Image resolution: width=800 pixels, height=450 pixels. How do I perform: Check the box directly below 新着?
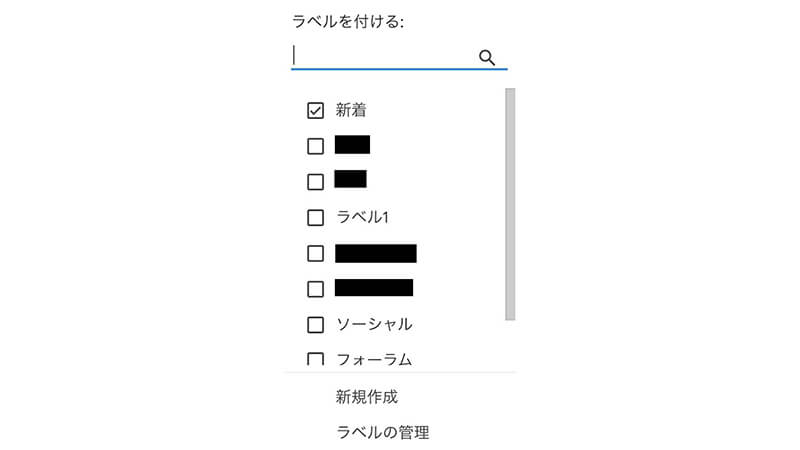tap(316, 146)
